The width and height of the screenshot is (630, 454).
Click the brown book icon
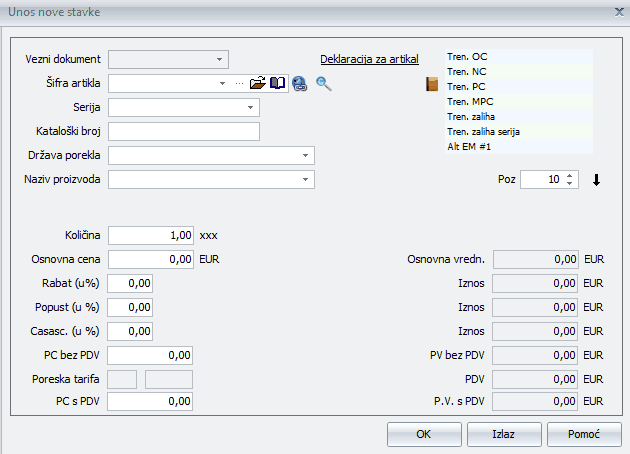[432, 85]
